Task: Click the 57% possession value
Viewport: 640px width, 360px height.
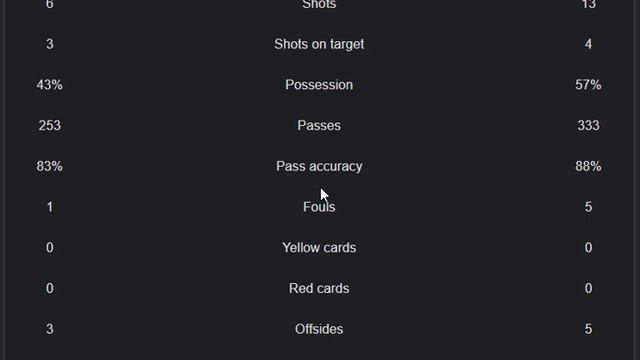Action: (588, 85)
